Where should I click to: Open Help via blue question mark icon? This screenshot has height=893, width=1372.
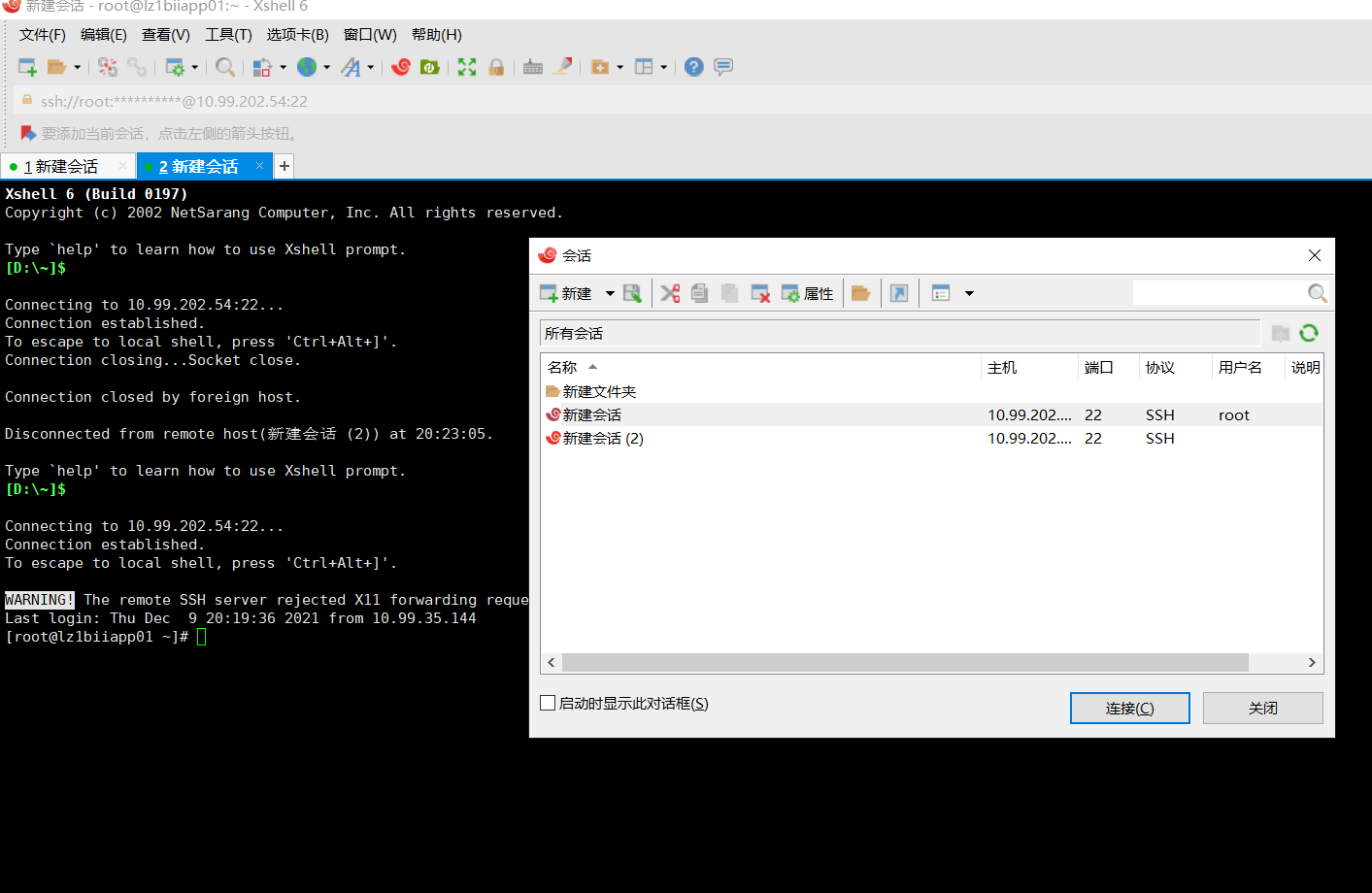(x=694, y=67)
